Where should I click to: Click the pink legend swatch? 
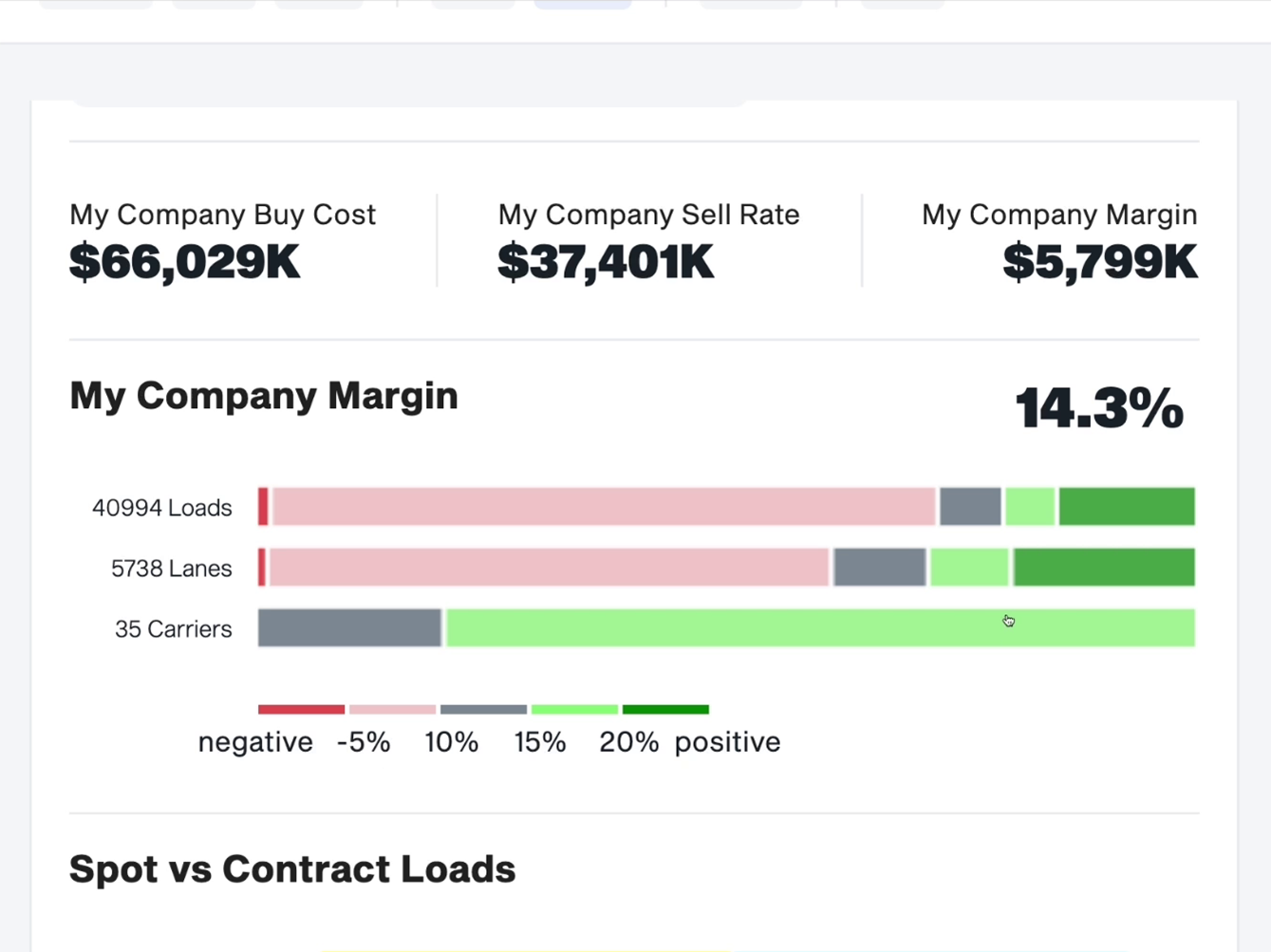click(392, 709)
